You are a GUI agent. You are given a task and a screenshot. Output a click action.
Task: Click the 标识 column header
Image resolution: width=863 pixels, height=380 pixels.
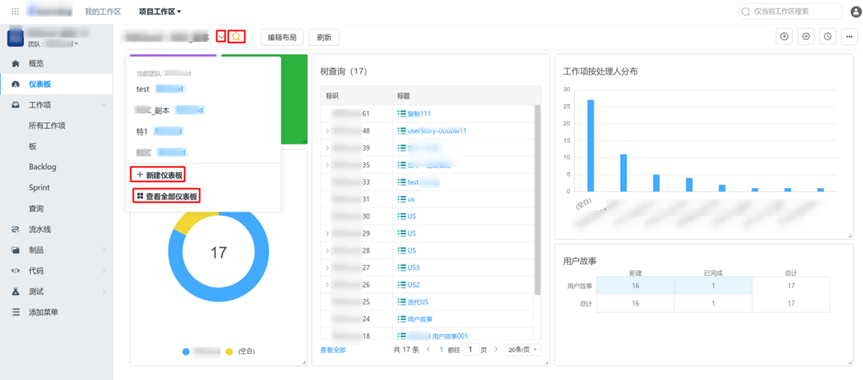[x=356, y=95]
